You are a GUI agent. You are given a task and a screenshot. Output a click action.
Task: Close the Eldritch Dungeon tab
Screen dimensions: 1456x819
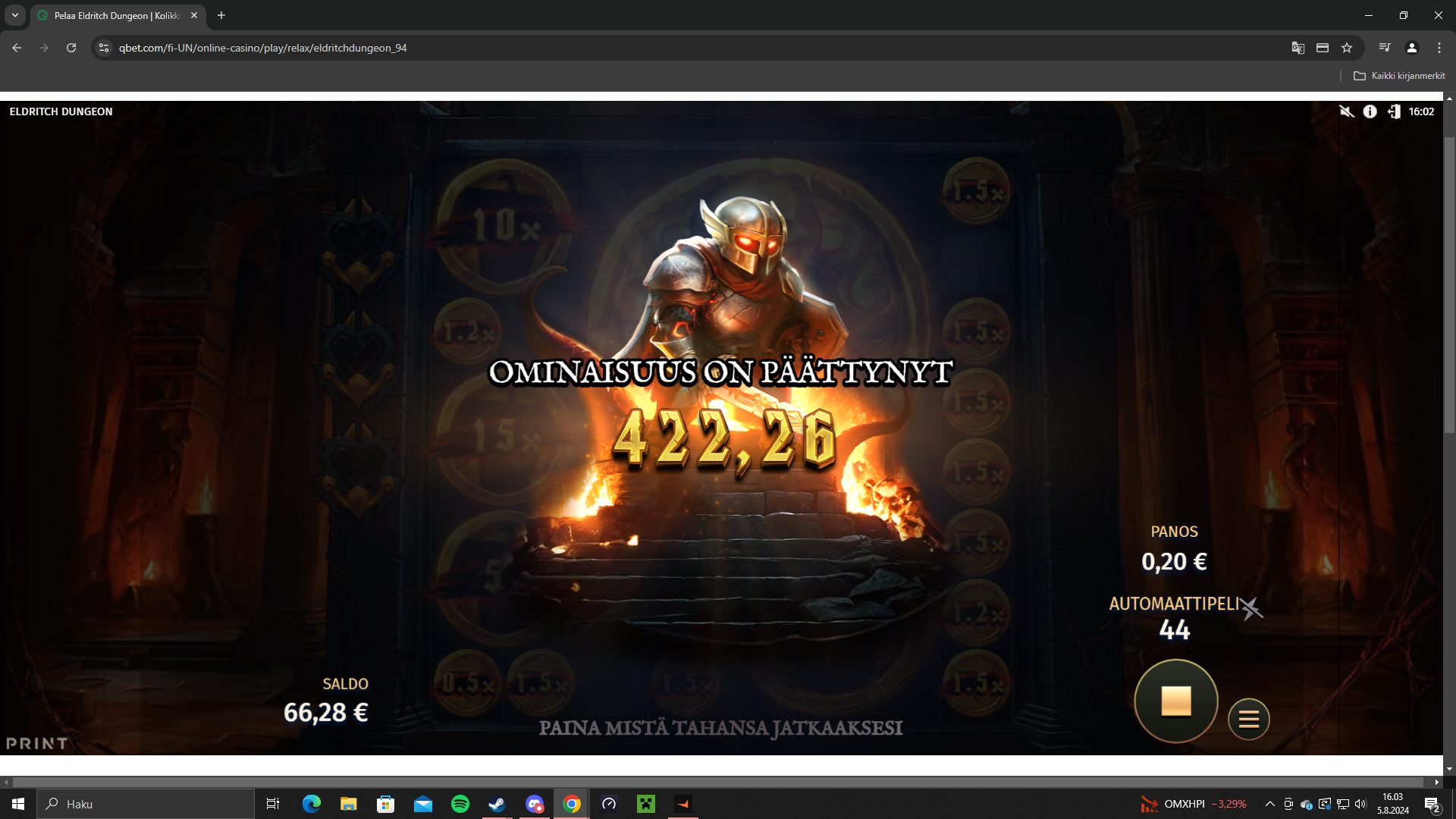194,15
